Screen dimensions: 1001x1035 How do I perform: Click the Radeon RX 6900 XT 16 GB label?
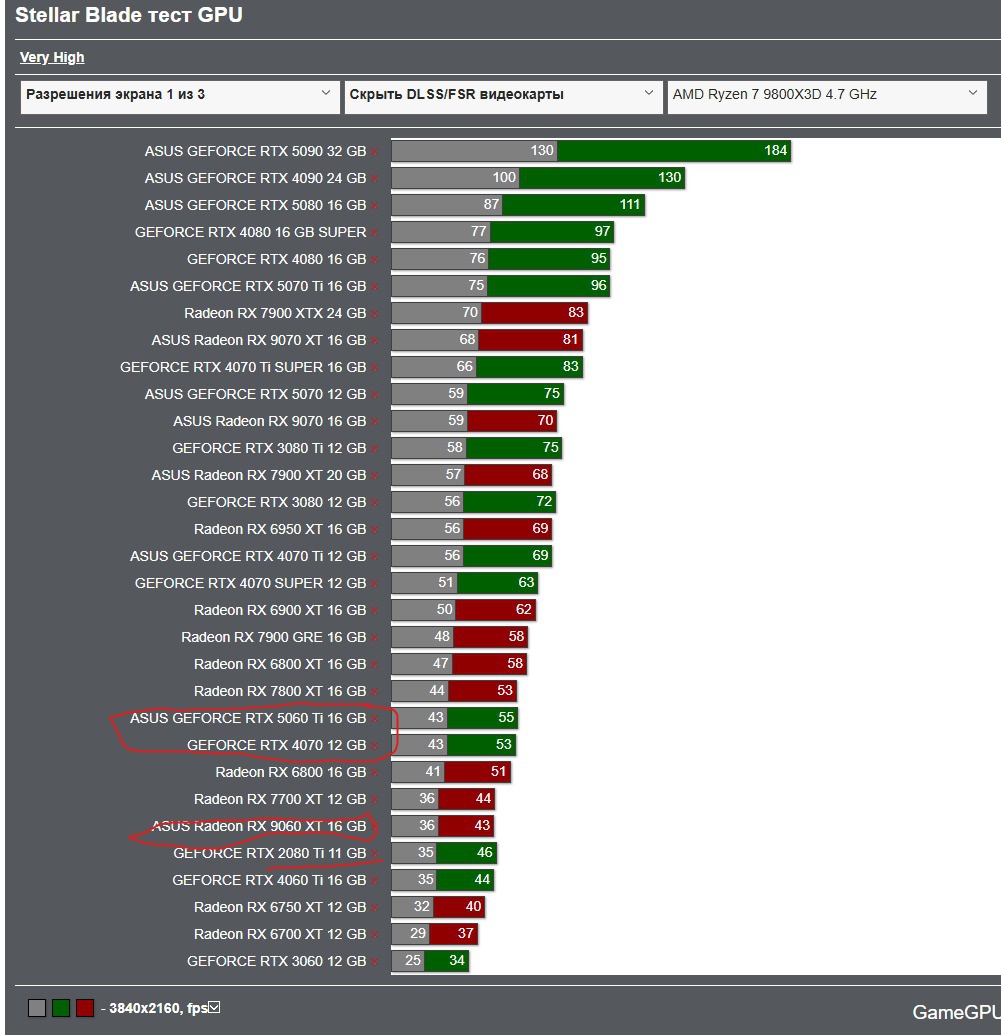click(280, 611)
